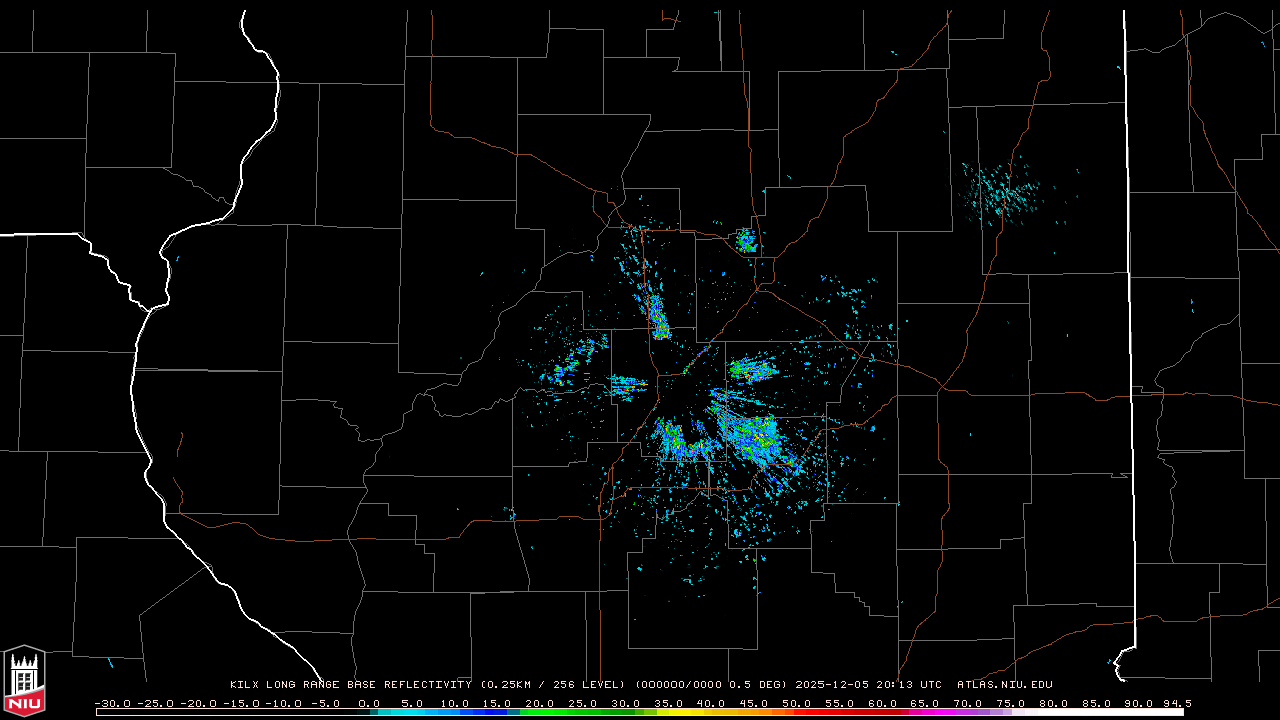Click the 65.0 label on color scale
Image resolution: width=1280 pixels, height=720 pixels.
(x=925, y=703)
